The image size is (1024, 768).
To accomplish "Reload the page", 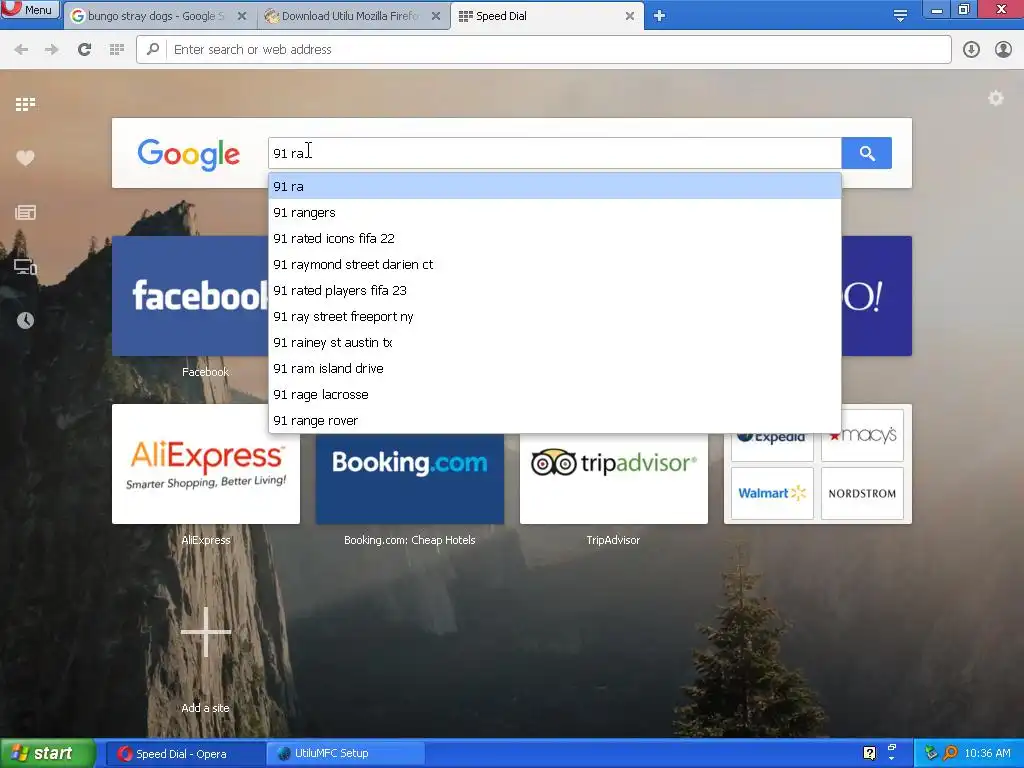I will (x=84, y=50).
